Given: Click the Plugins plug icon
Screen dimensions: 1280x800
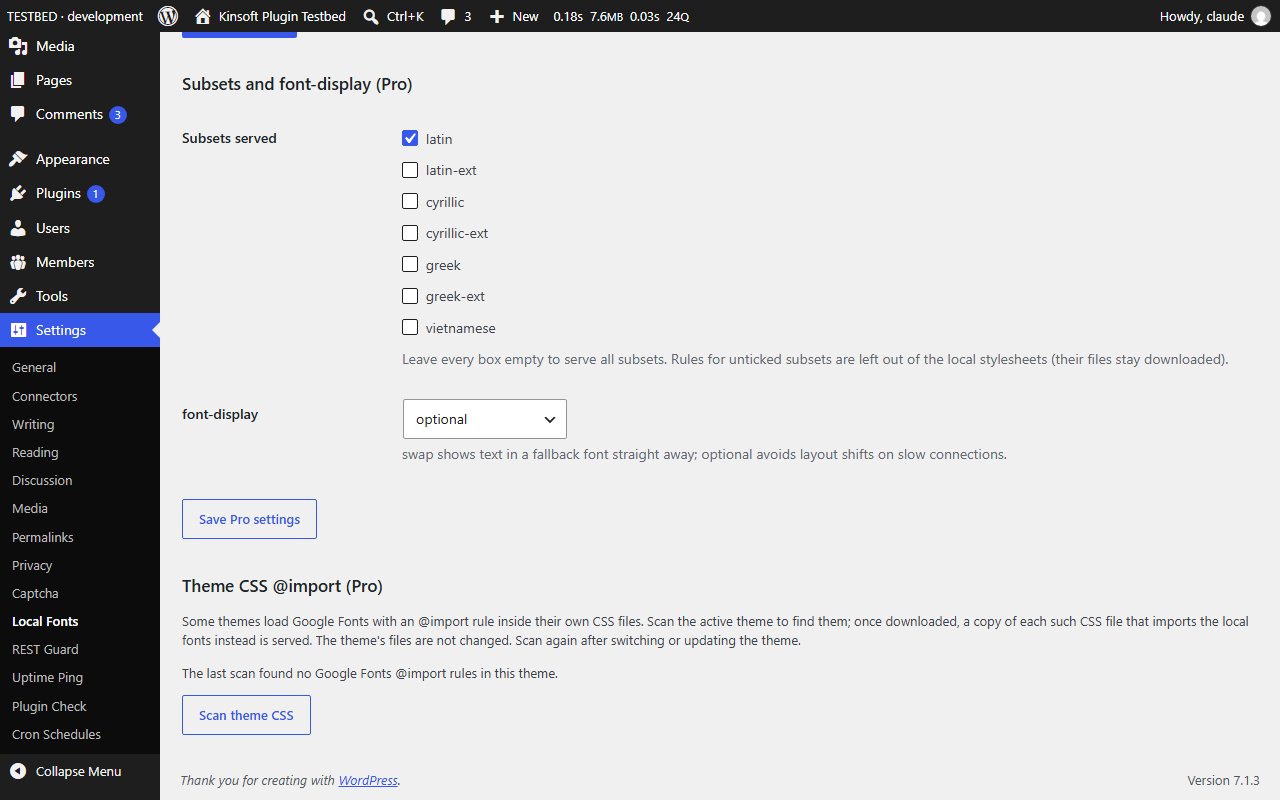Looking at the screenshot, I should pos(18,193).
